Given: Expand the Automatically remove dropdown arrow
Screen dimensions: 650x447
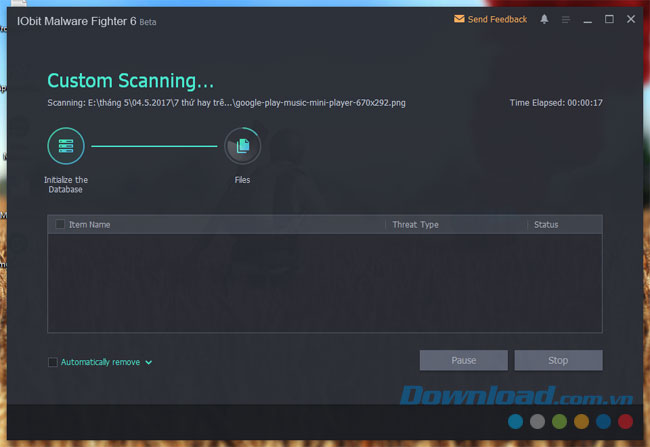Looking at the screenshot, I should point(148,362).
